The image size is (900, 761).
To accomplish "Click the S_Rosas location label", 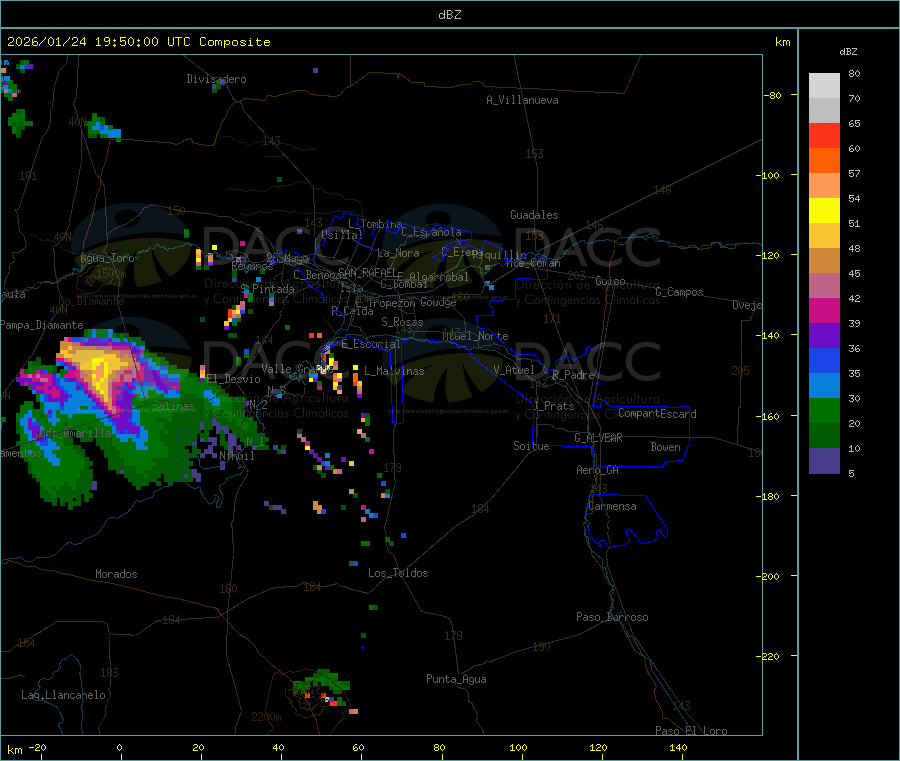I will coord(402,322).
